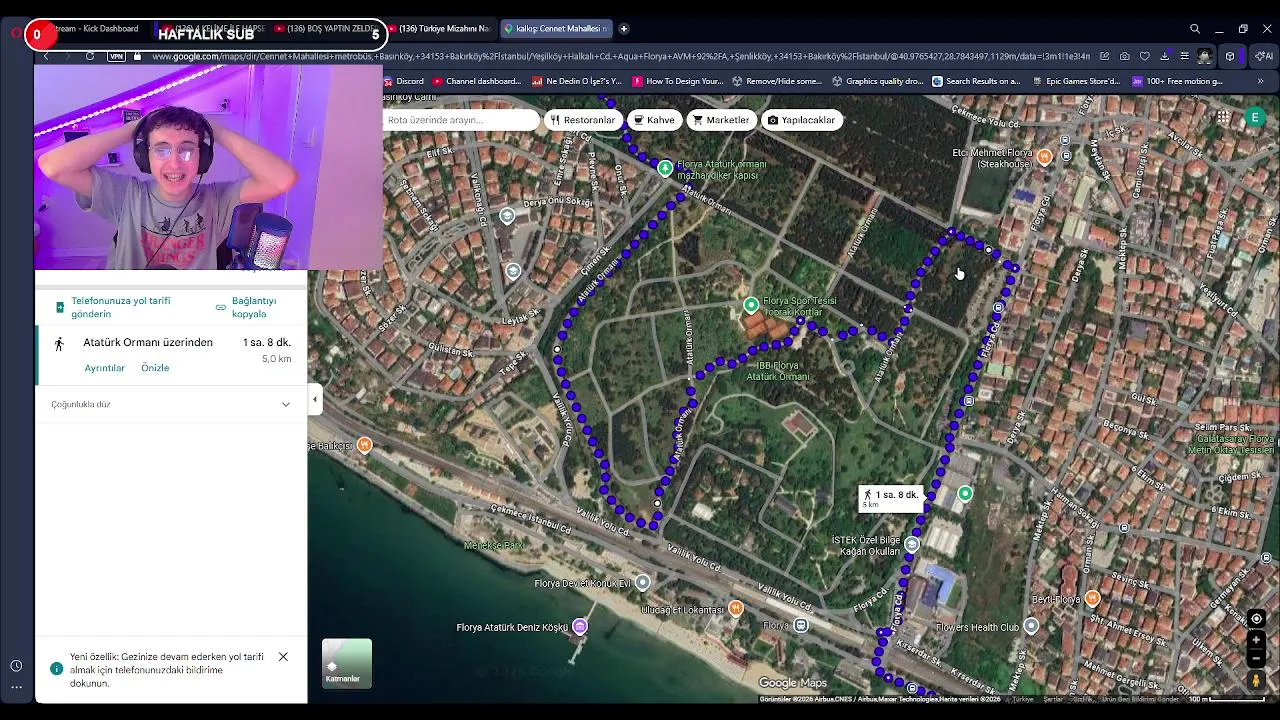Expand the 'Çoğunlukla düz' elevation section
The height and width of the screenshot is (720, 1280).
[171, 404]
